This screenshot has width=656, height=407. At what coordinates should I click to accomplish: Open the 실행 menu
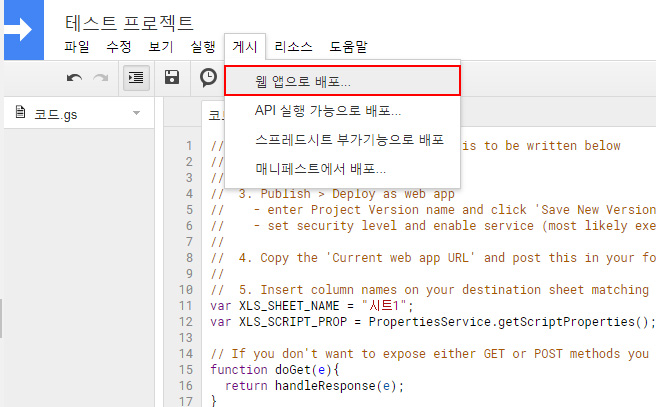(202, 47)
